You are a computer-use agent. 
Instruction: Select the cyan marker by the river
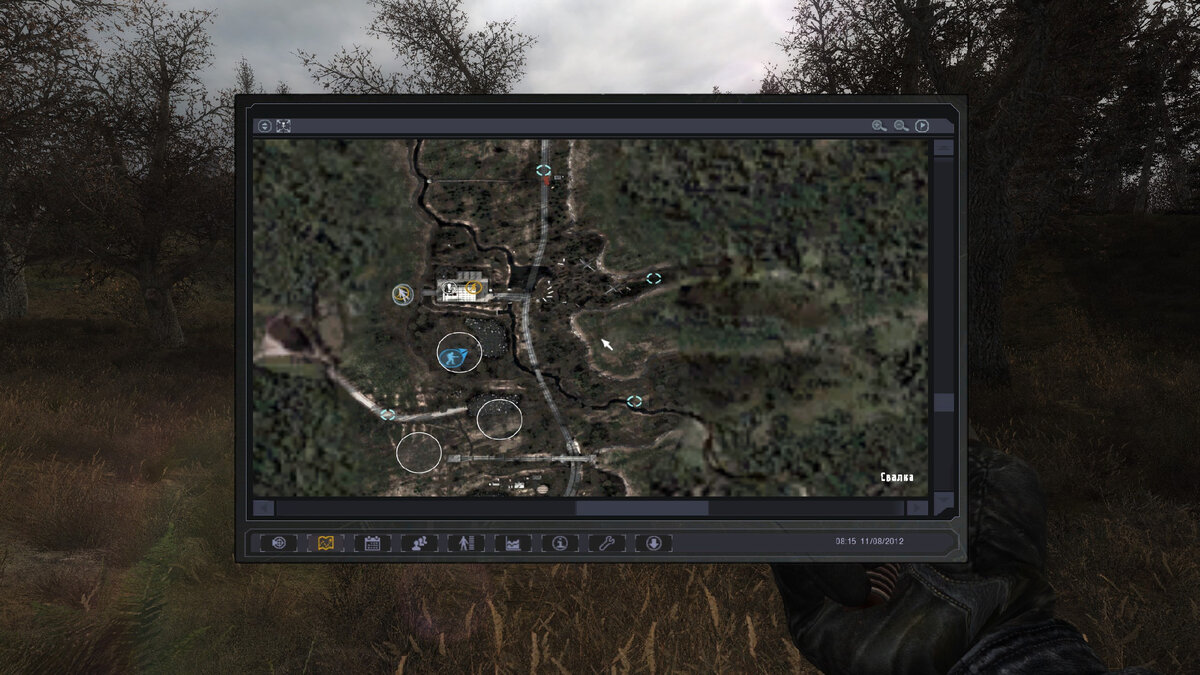click(x=634, y=401)
